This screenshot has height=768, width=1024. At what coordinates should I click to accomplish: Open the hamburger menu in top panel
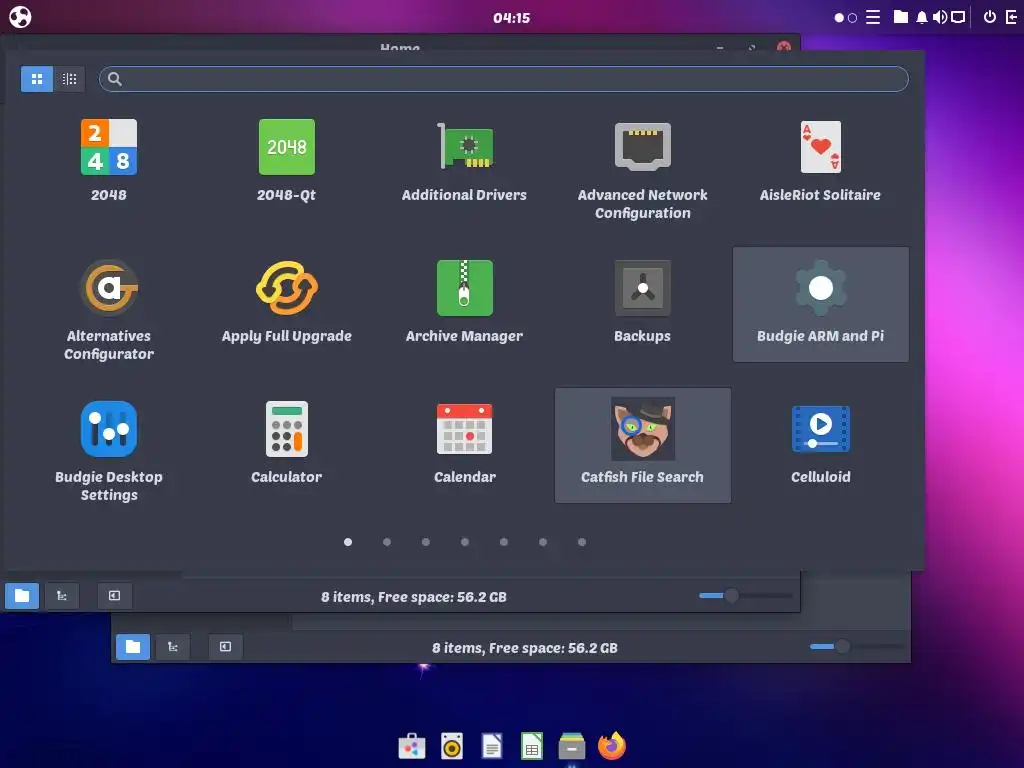[873, 17]
